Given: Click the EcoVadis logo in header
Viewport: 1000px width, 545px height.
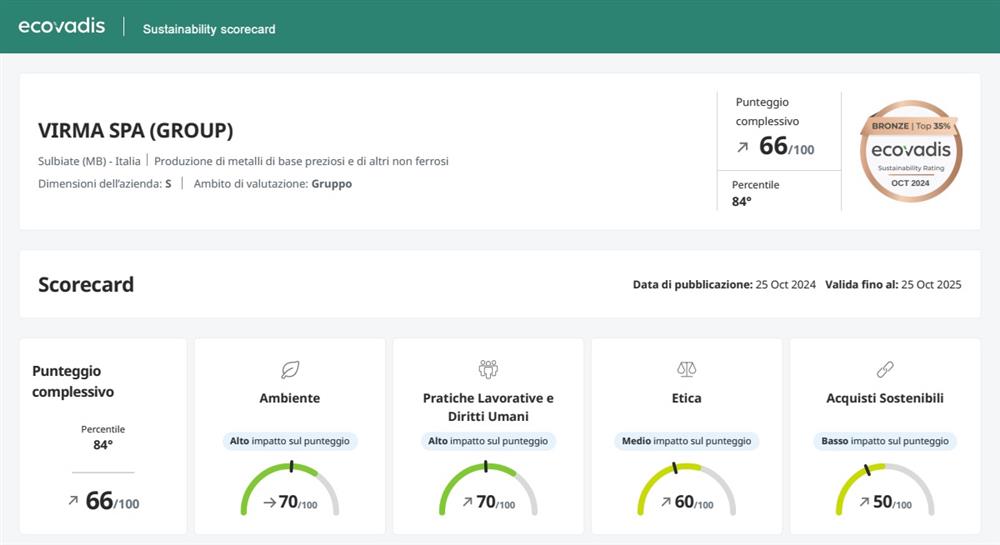Looking at the screenshot, I should pos(62,26).
